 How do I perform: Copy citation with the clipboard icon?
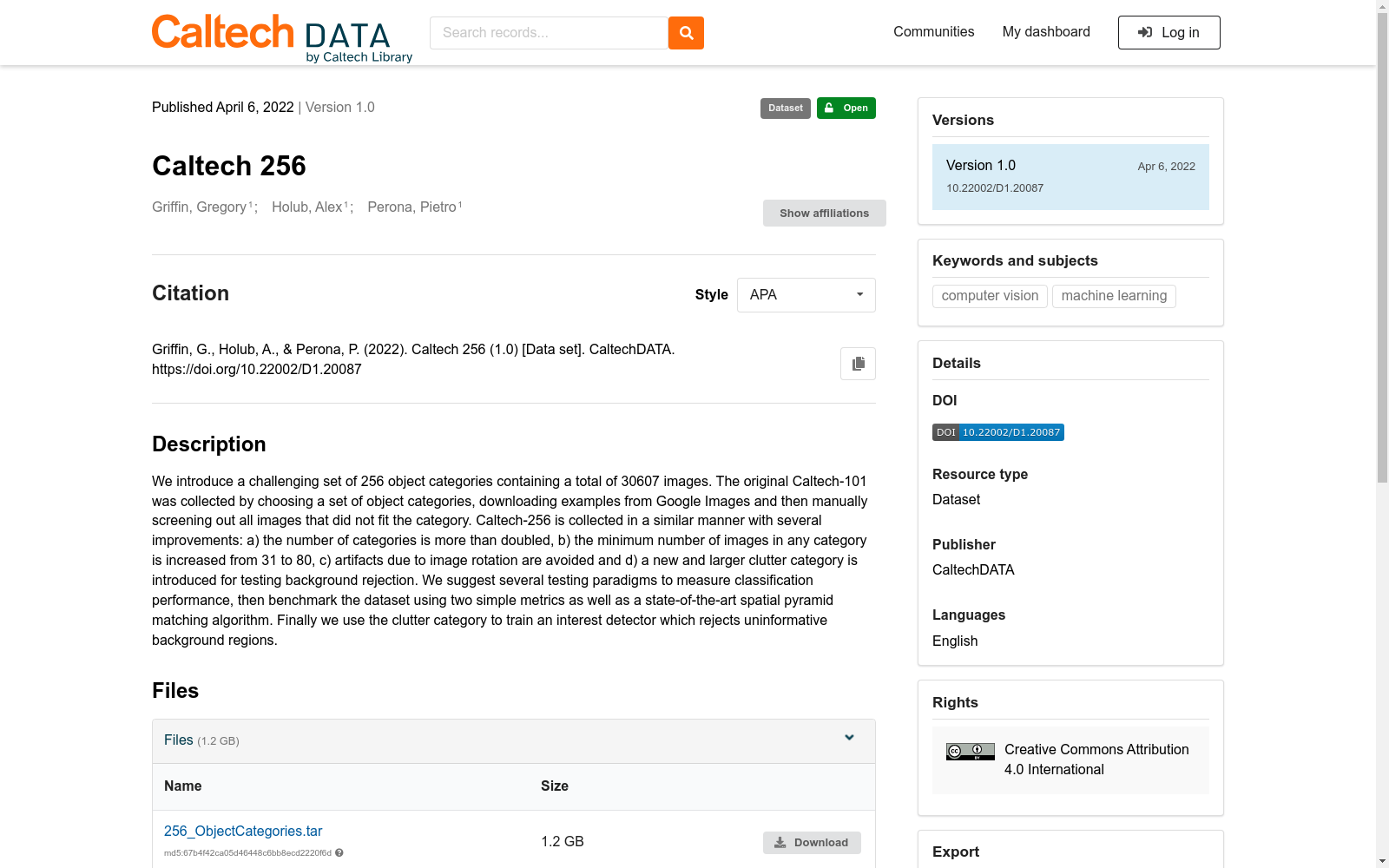tap(858, 364)
